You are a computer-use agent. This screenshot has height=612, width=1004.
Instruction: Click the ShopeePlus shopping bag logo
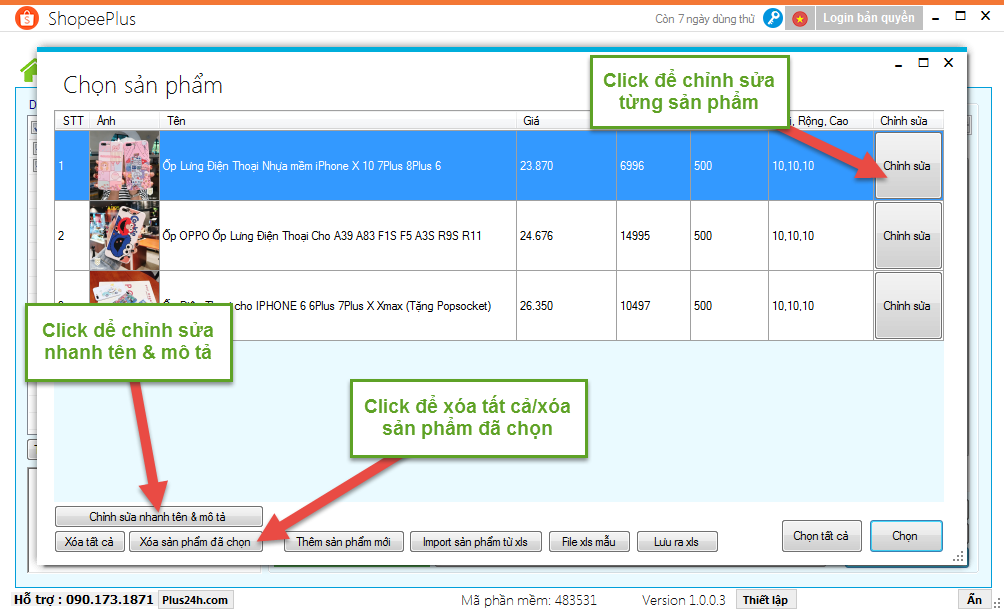[26, 19]
